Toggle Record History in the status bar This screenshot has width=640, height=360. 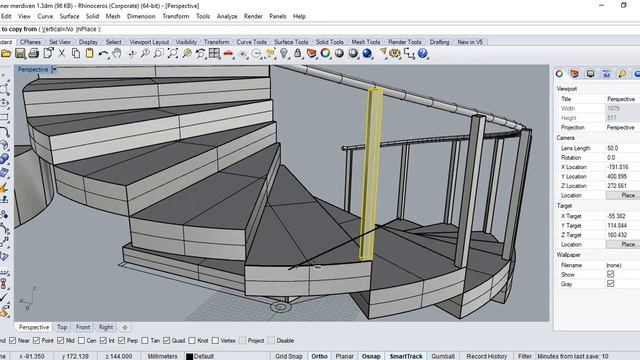[x=487, y=356]
